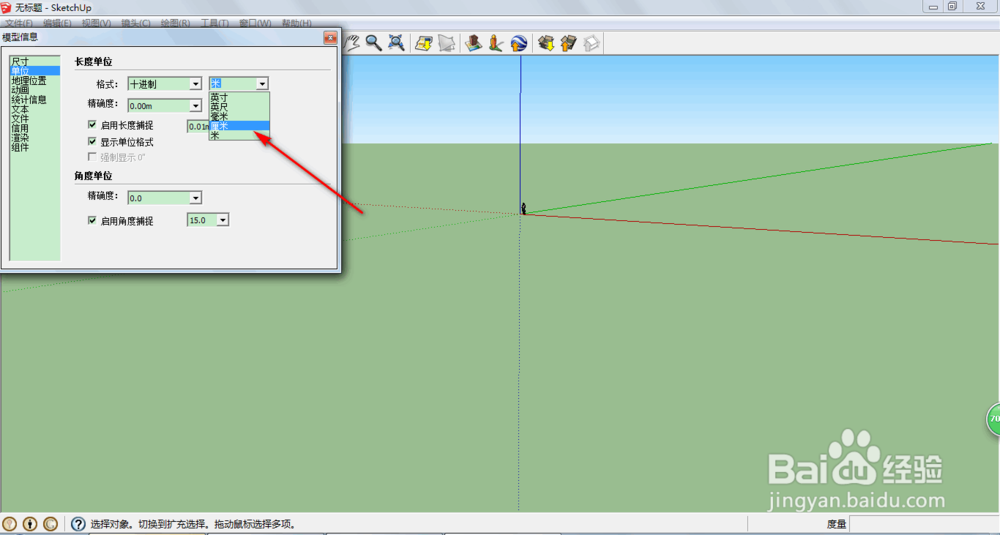Click the greyed Share Component icon
The image size is (1000, 535).
point(591,43)
